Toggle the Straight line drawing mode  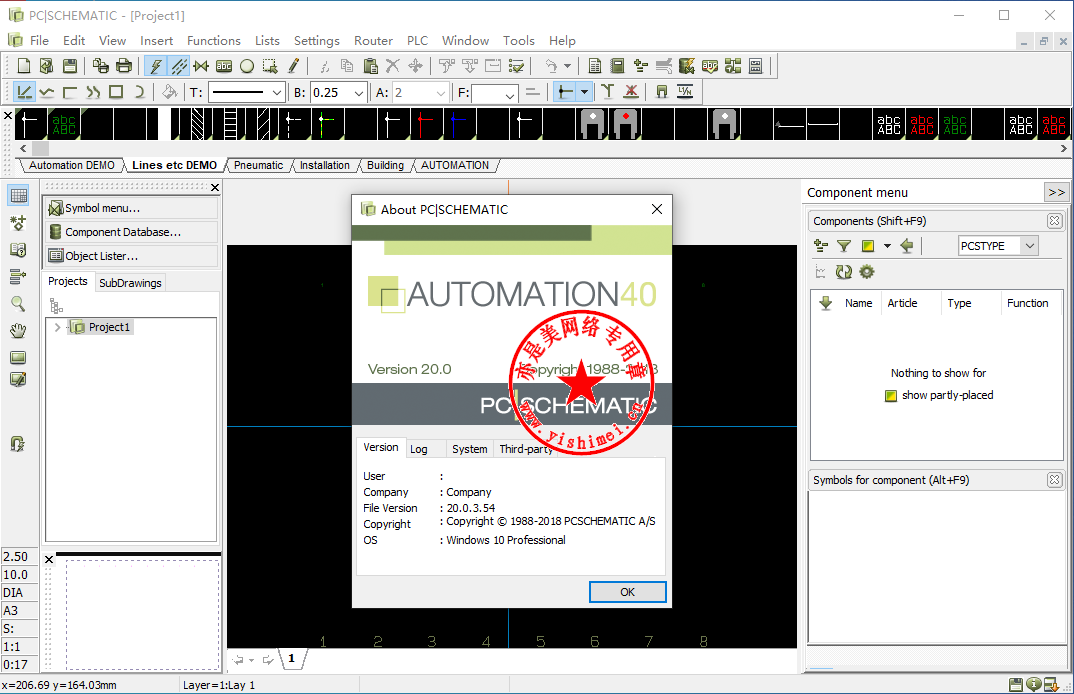[x=24, y=92]
